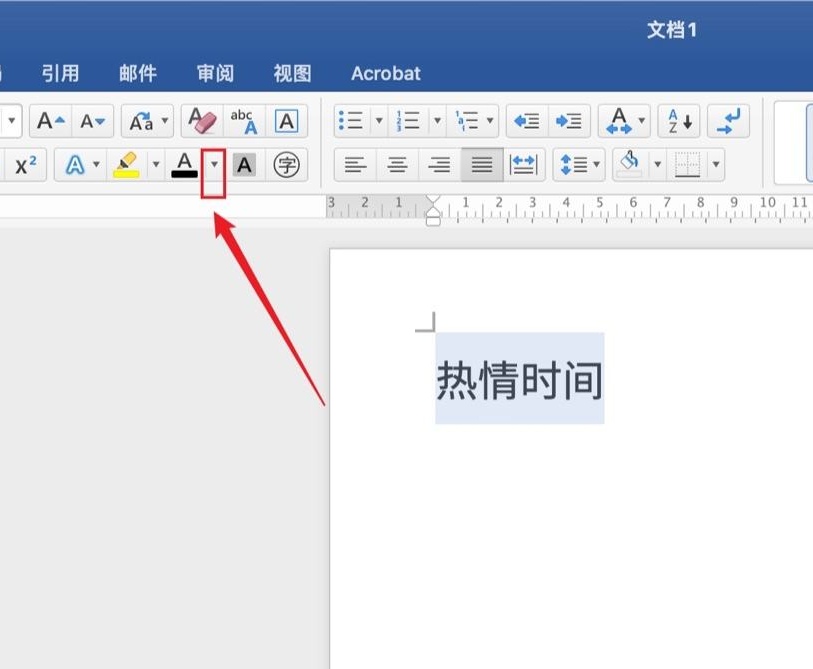Open the 引用 ribbon tab
Screen dimensions: 813x669
coord(61,74)
